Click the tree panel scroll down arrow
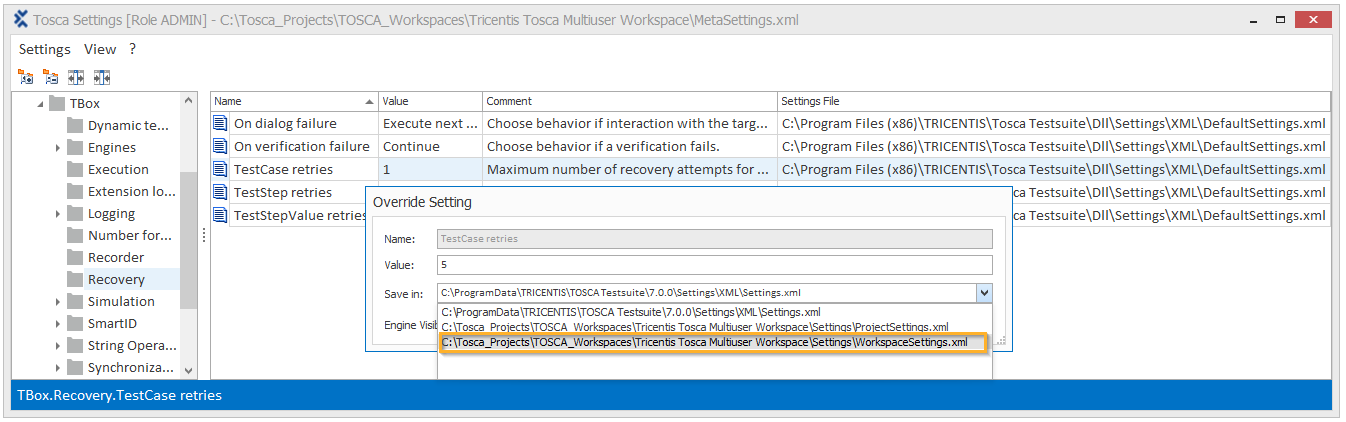Image resolution: width=1346 pixels, height=422 pixels. pyautogui.click(x=188, y=369)
